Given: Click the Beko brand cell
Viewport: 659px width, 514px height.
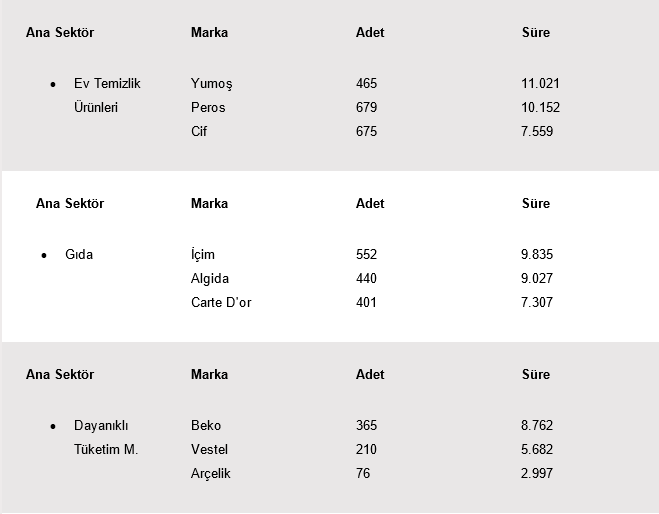Looking at the screenshot, I should click(206, 426).
